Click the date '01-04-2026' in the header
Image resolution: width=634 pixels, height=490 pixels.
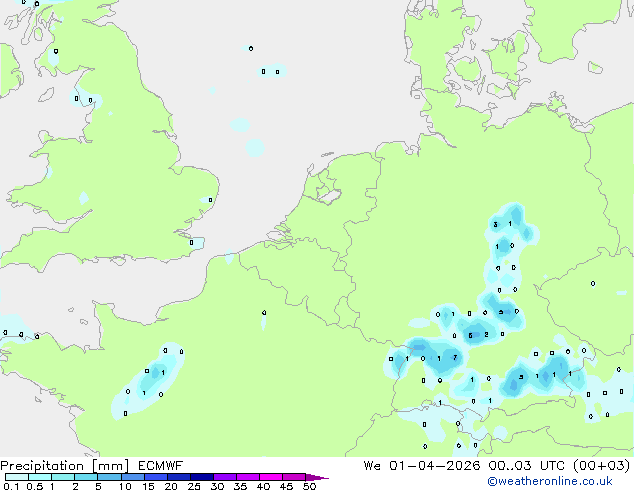[x=435, y=466]
